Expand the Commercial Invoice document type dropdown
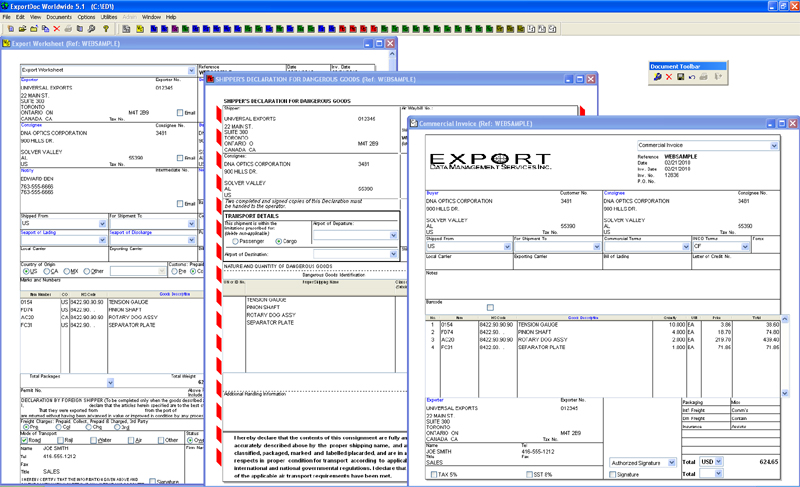Image resolution: width=800 pixels, height=487 pixels. coord(774,145)
